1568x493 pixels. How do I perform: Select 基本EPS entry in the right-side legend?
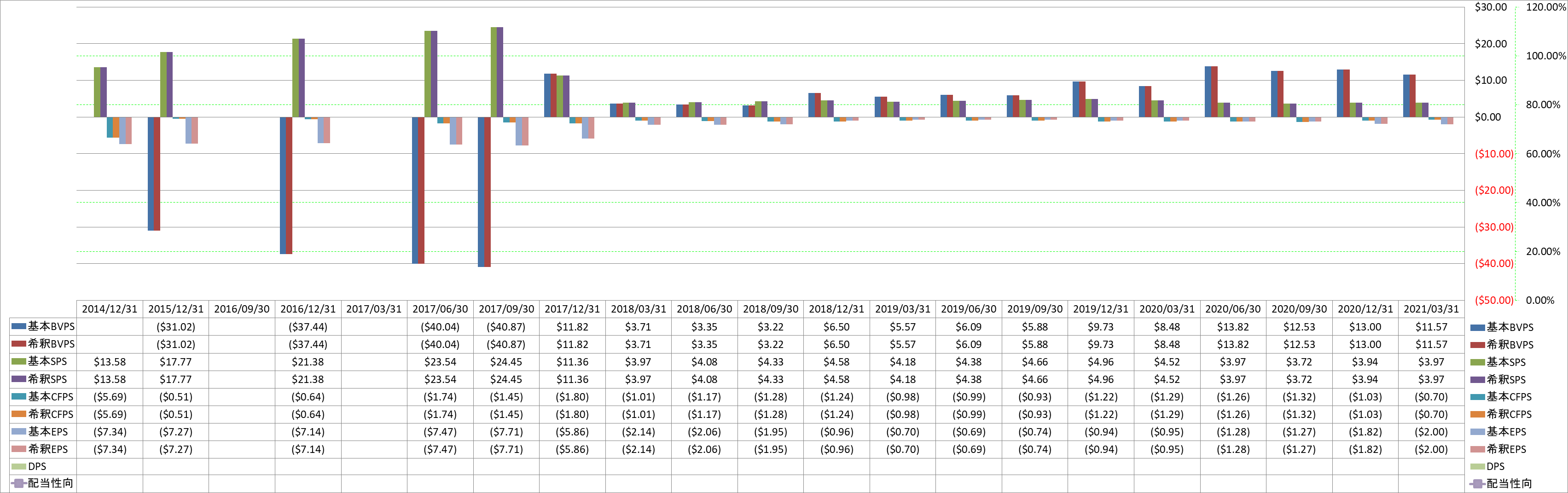tap(1498, 431)
